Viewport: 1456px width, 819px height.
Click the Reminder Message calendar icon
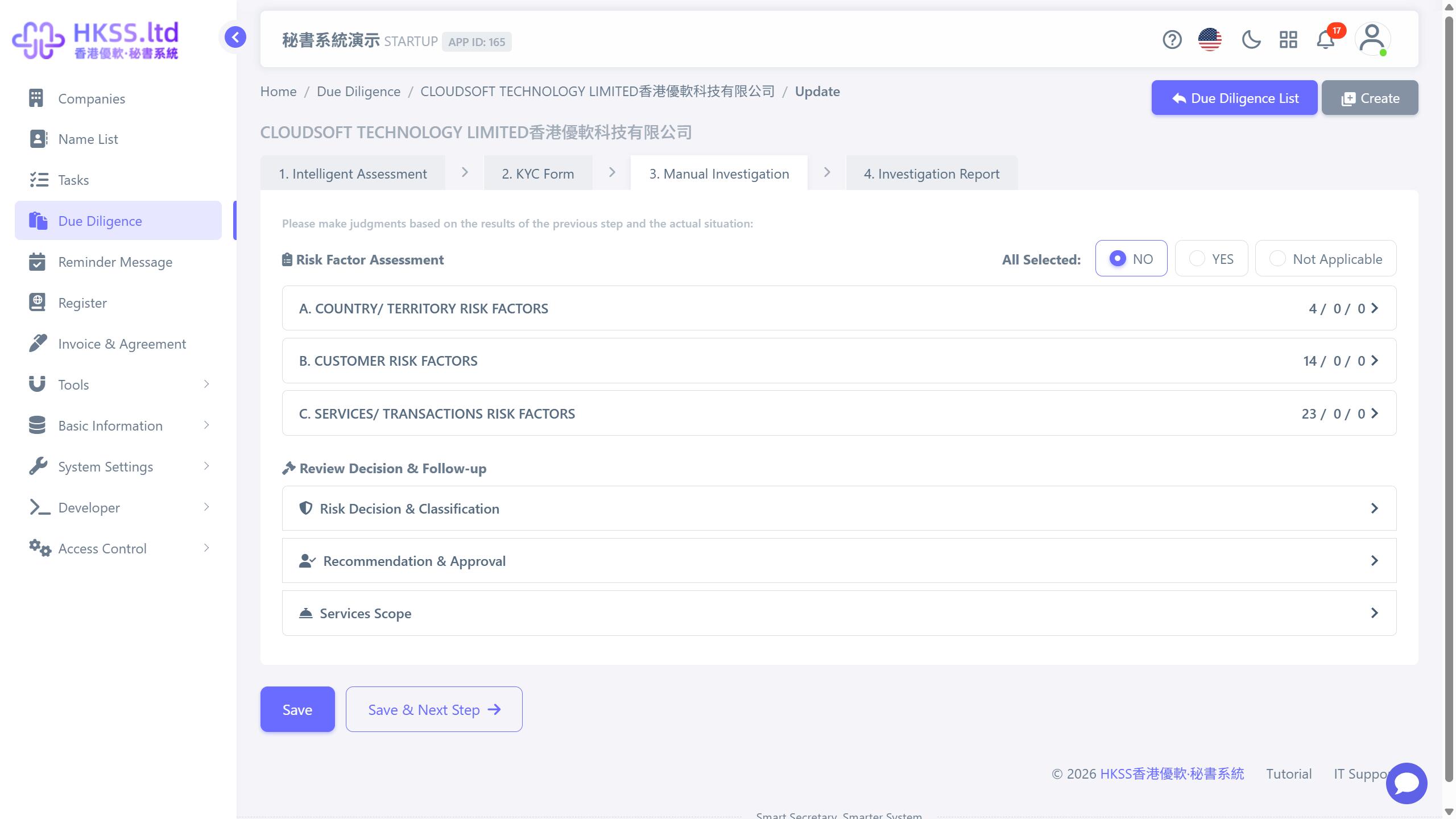[x=37, y=262]
